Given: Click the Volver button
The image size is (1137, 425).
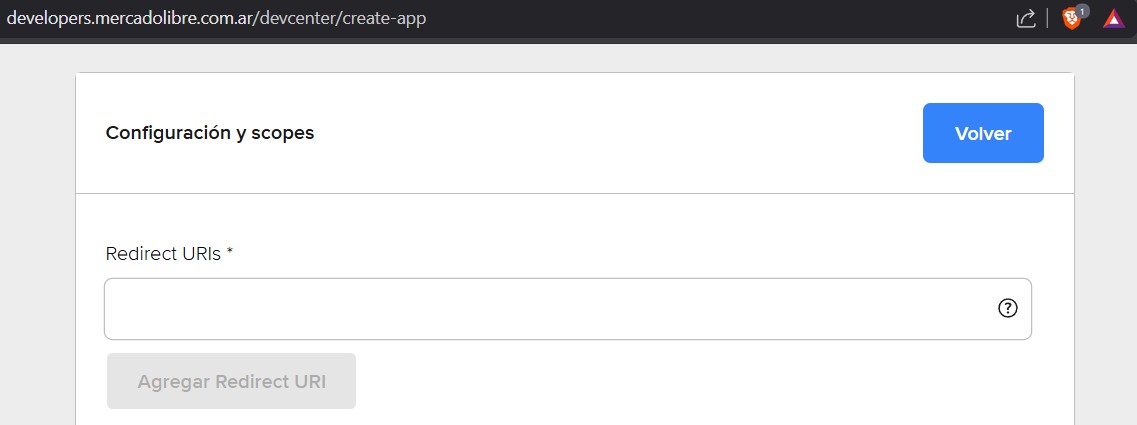Looking at the screenshot, I should (x=983, y=133).
